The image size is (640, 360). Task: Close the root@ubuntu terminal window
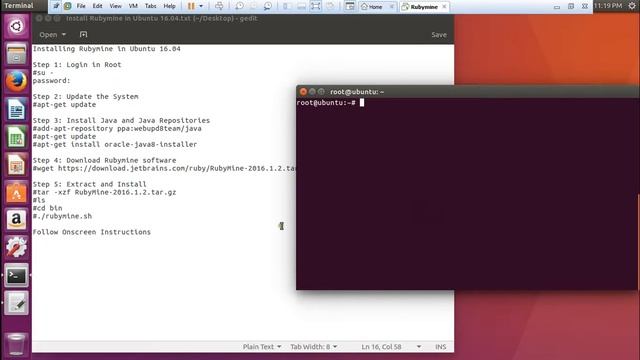[303, 91]
